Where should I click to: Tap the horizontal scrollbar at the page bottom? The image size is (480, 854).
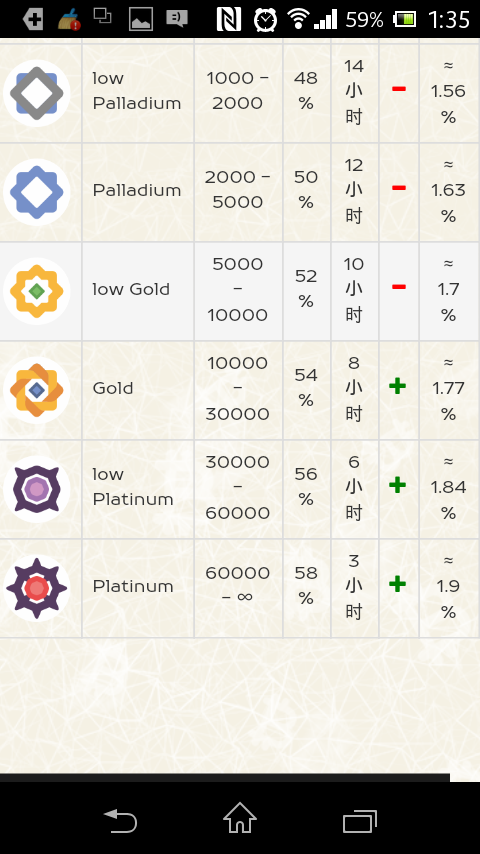224,777
